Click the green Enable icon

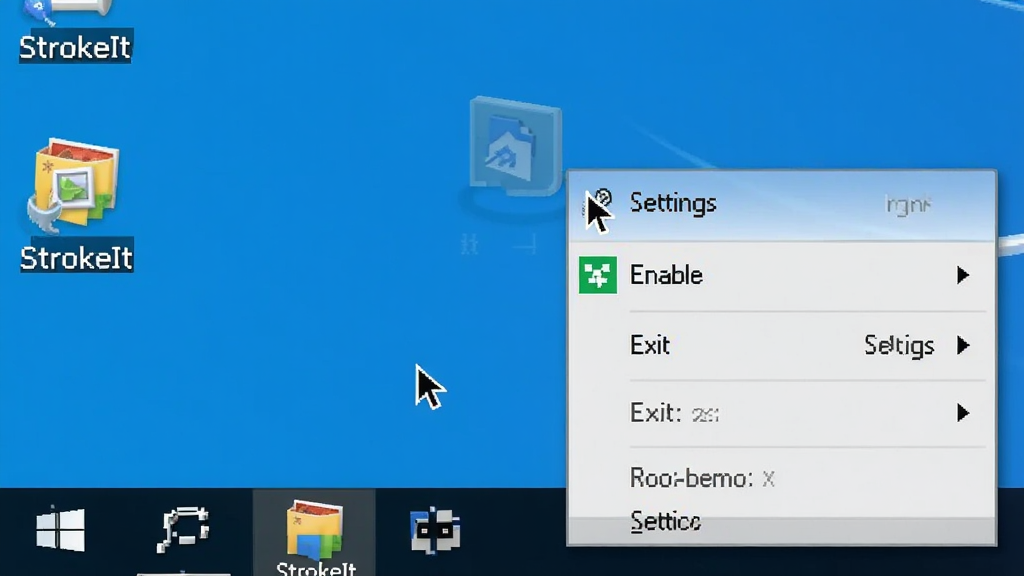(x=598, y=275)
